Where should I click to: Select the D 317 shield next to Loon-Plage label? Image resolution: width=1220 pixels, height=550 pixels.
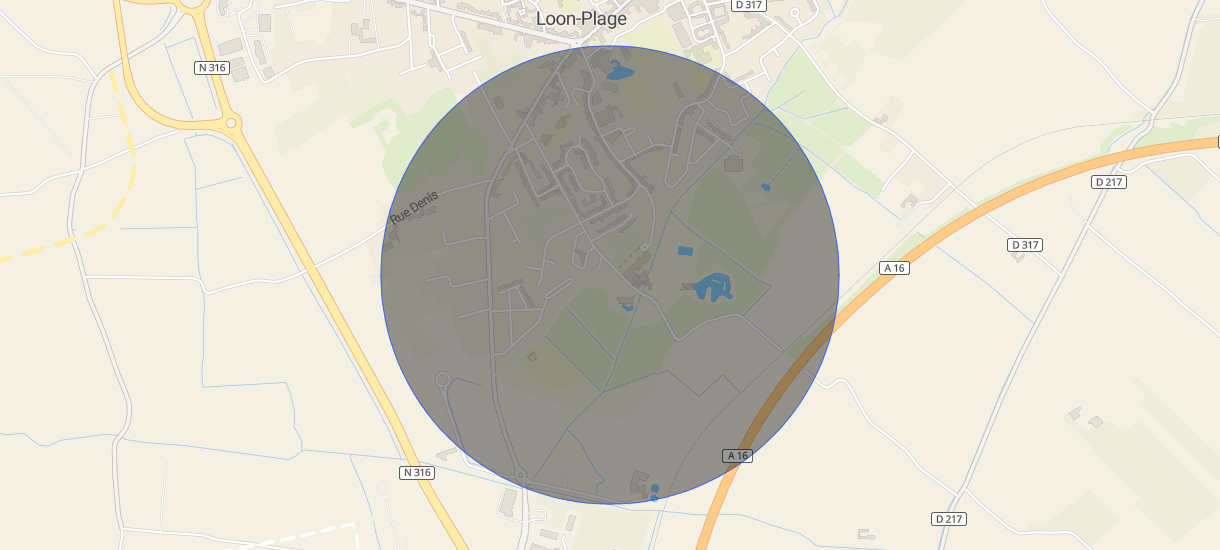tap(748, 5)
